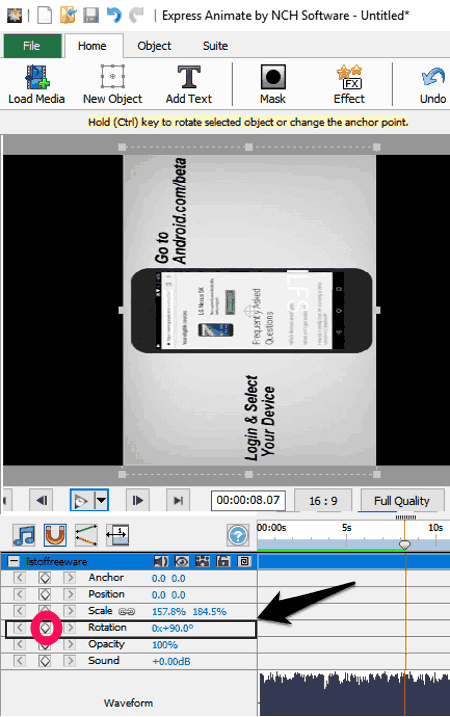The width and height of the screenshot is (450, 717).
Task: Click the motion path lines icon
Action: [x=86, y=535]
